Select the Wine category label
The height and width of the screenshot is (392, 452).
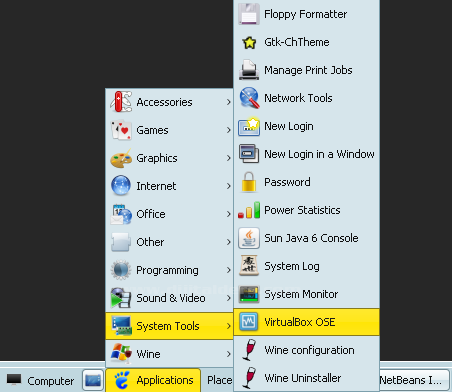(x=148, y=354)
